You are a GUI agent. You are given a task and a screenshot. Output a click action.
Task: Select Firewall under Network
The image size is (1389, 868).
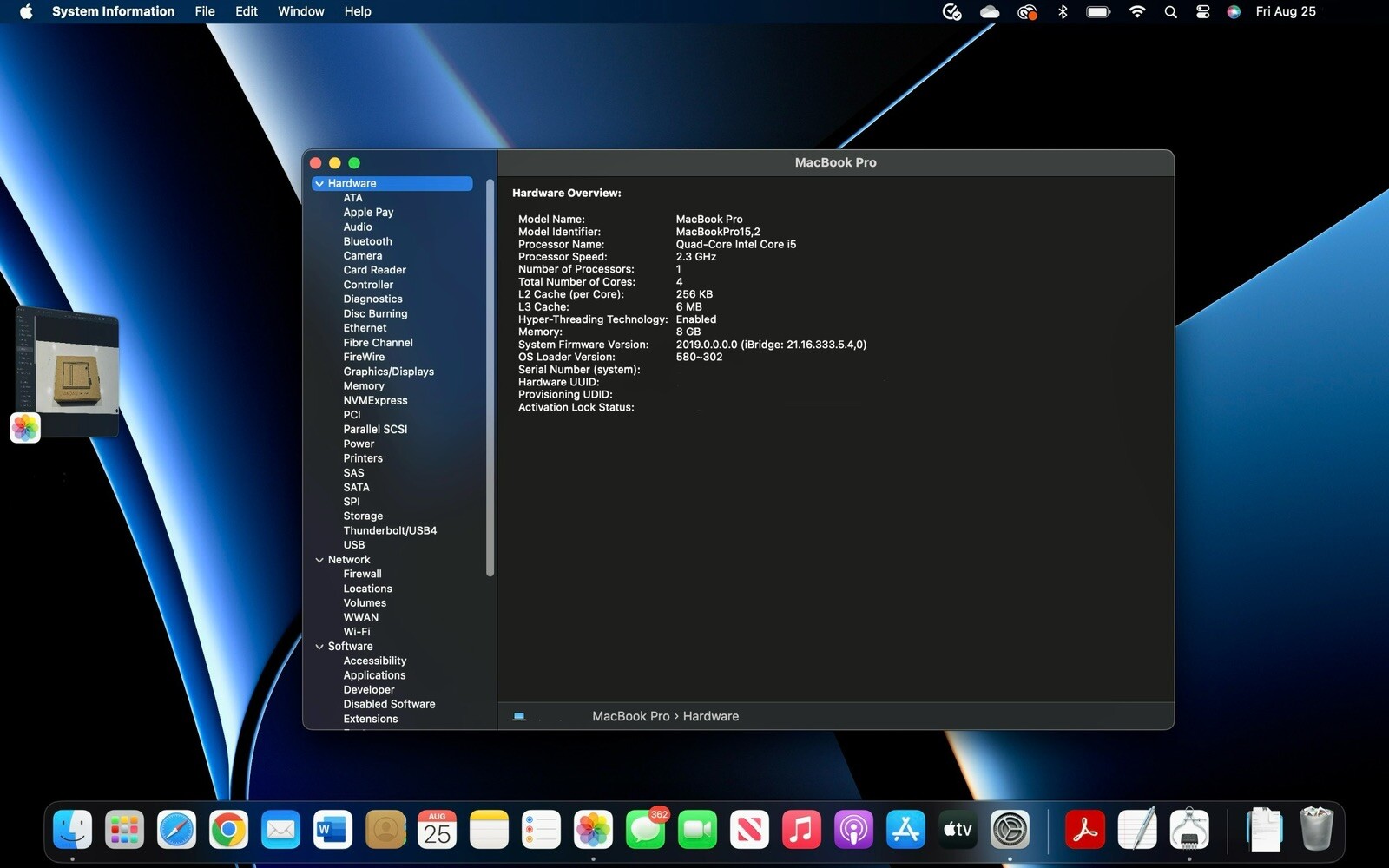pos(362,574)
